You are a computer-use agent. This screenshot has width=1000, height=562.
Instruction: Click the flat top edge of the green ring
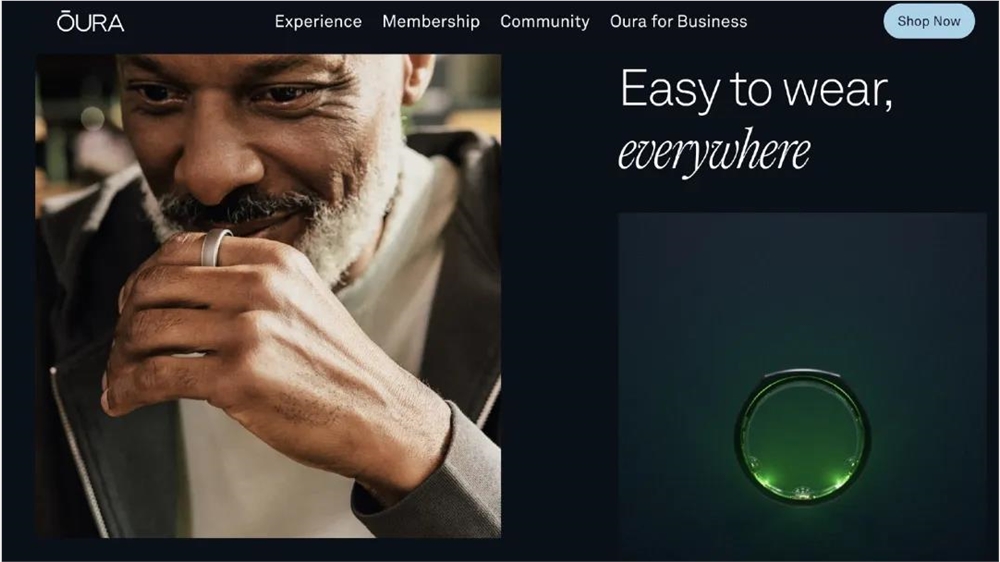[x=802, y=373]
